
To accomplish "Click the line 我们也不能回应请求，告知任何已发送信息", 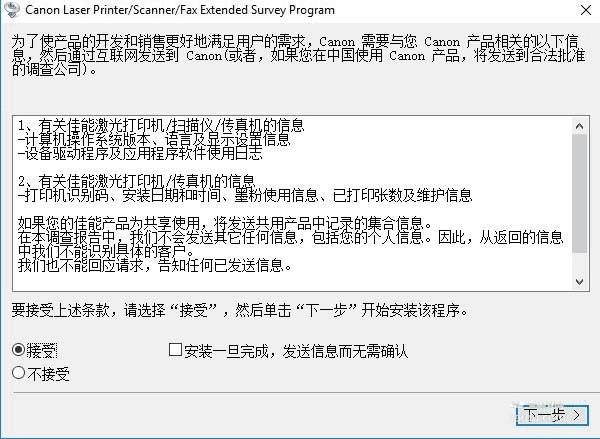I will click(155, 265).
